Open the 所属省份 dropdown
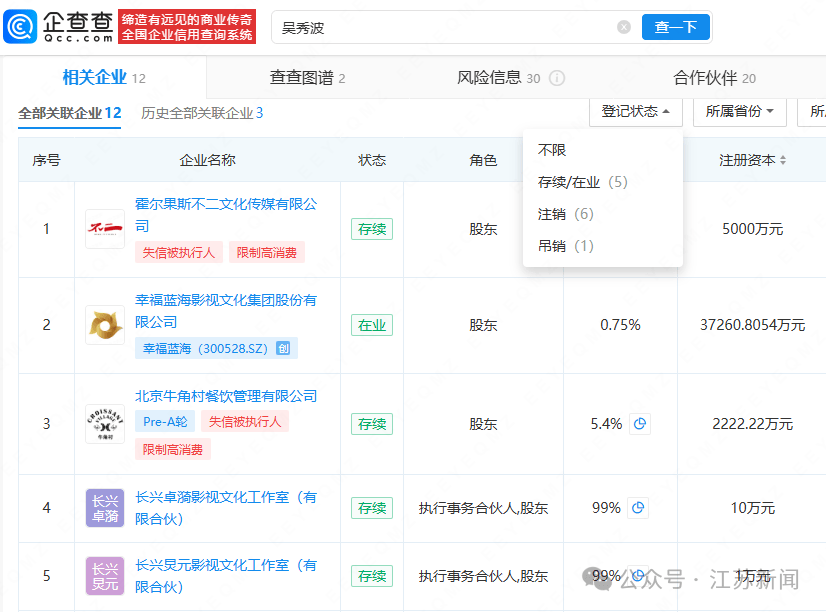 (739, 113)
